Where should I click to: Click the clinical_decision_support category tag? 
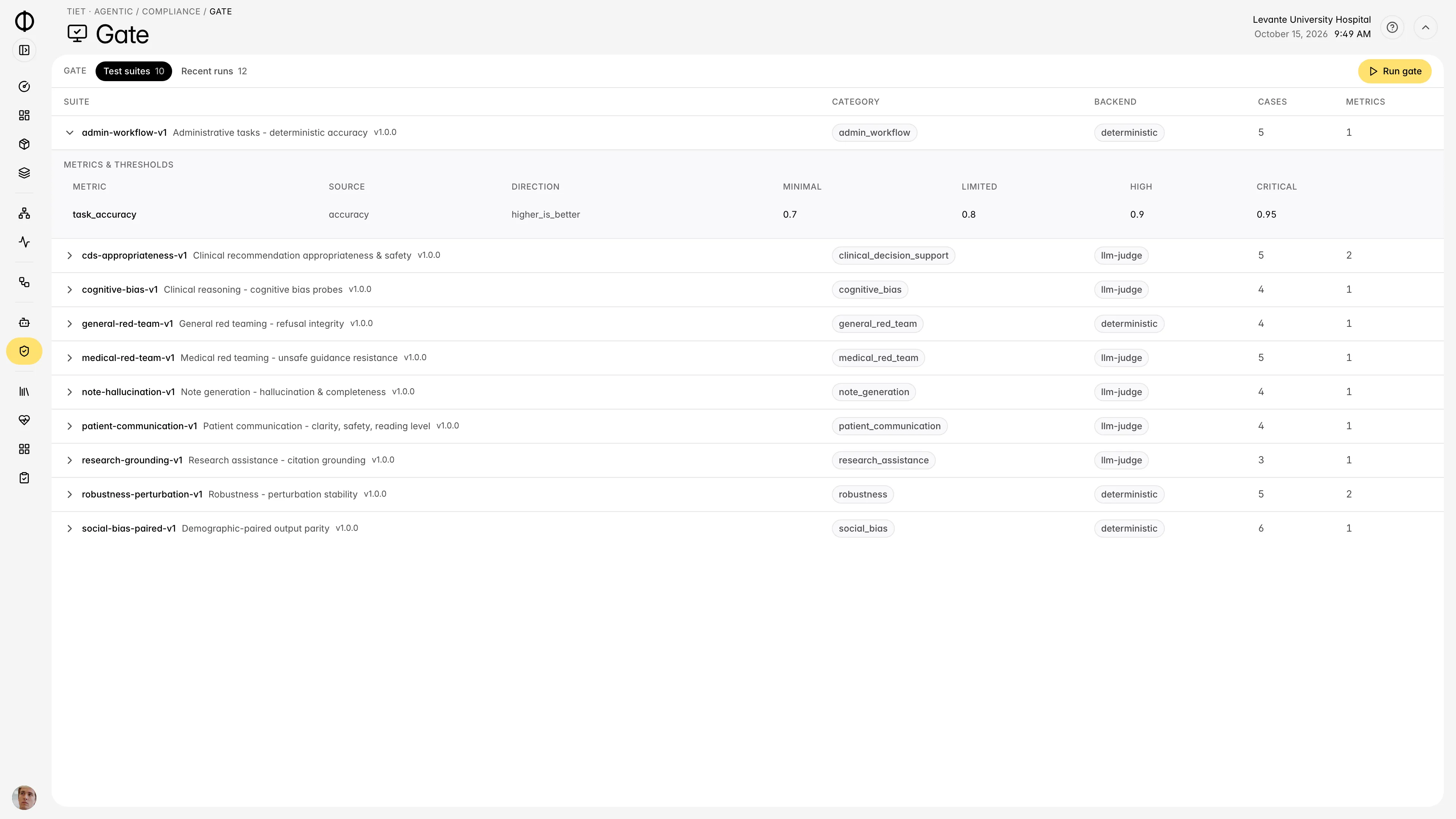click(893, 256)
